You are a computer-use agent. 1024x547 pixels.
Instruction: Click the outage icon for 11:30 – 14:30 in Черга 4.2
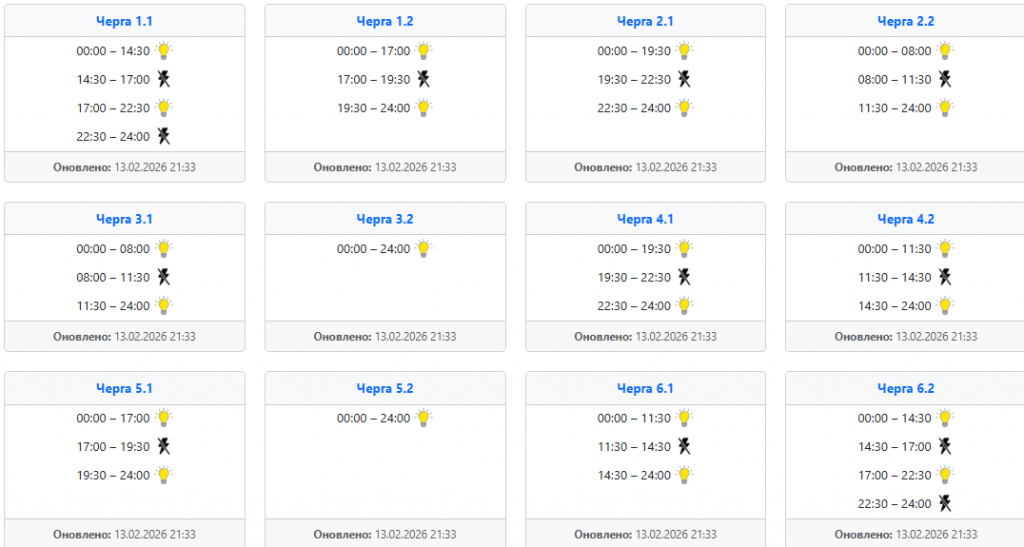[x=945, y=277]
